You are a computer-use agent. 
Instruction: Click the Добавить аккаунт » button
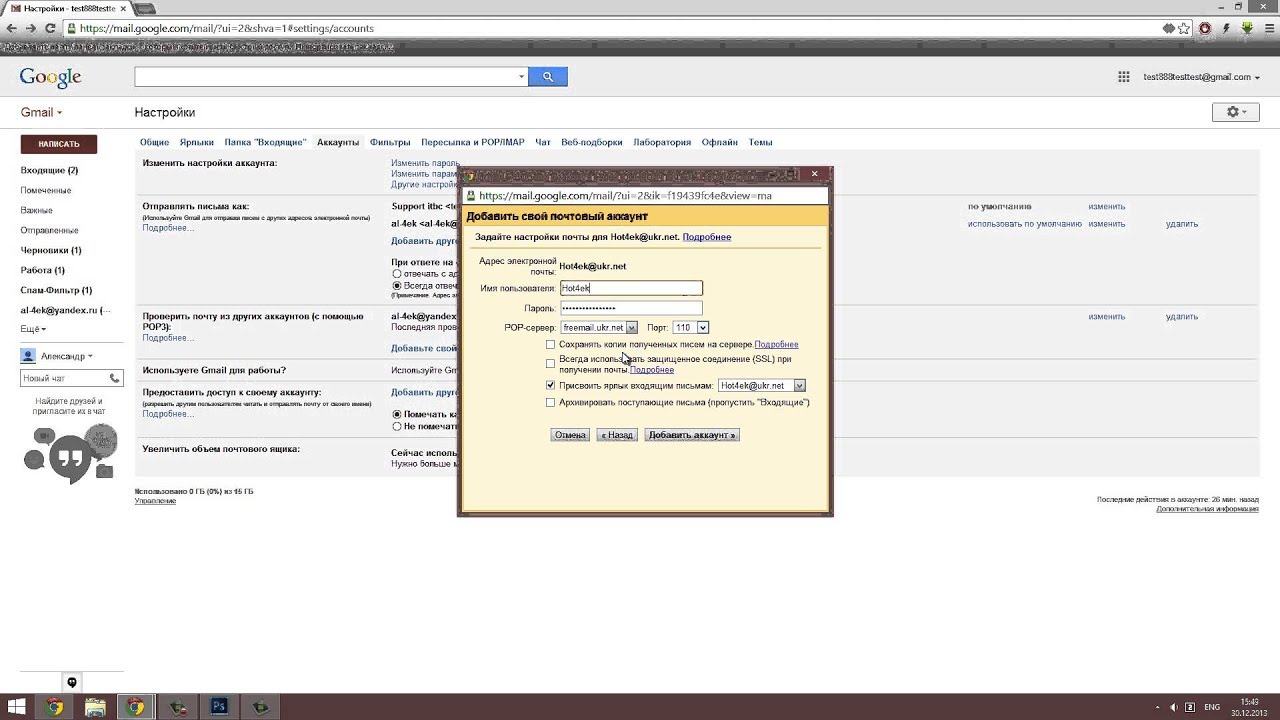point(692,435)
